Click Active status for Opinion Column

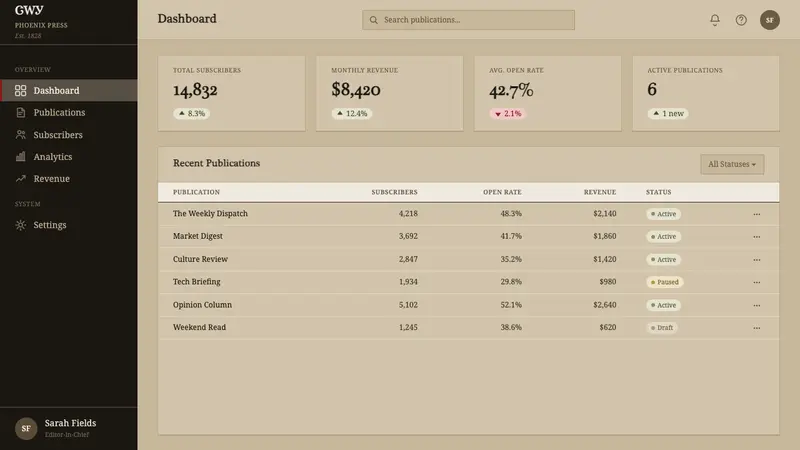pyautogui.click(x=663, y=305)
